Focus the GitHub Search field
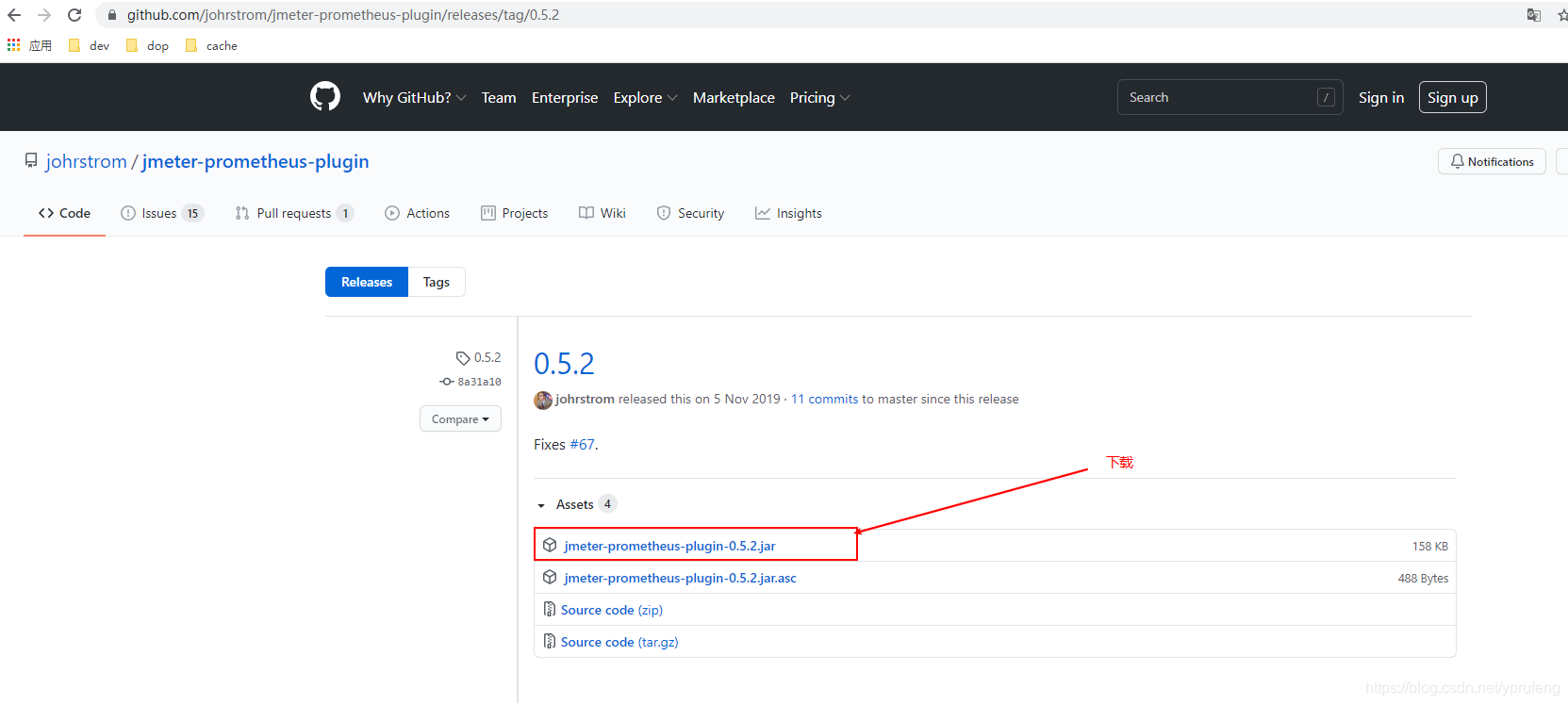Image resolution: width=1568 pixels, height=705 pixels. (1230, 97)
